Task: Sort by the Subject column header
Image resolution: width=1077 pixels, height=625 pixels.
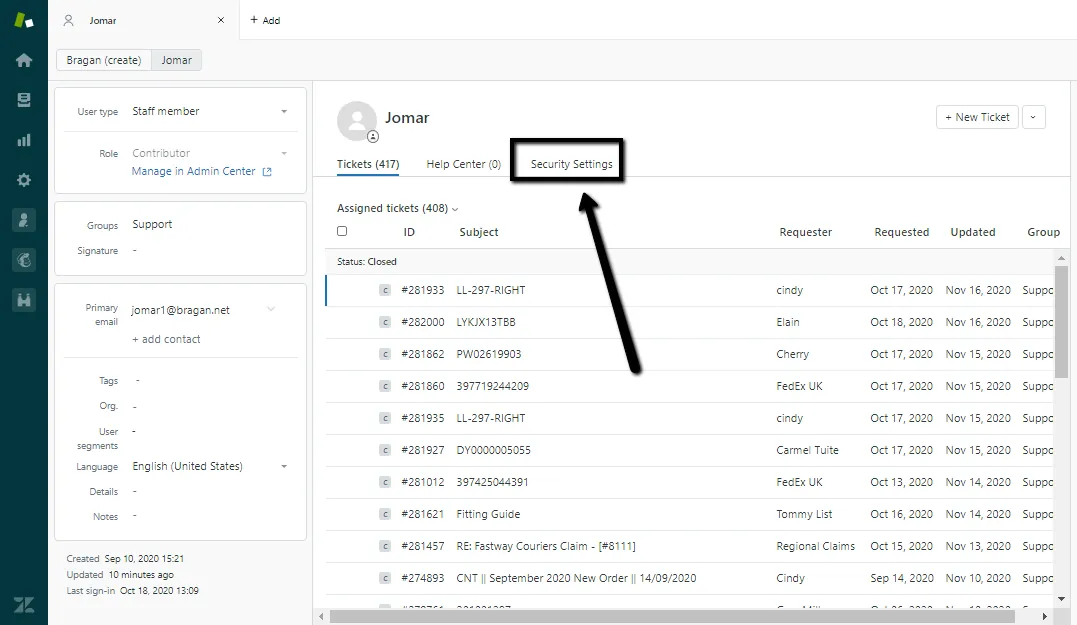Action: tap(479, 232)
